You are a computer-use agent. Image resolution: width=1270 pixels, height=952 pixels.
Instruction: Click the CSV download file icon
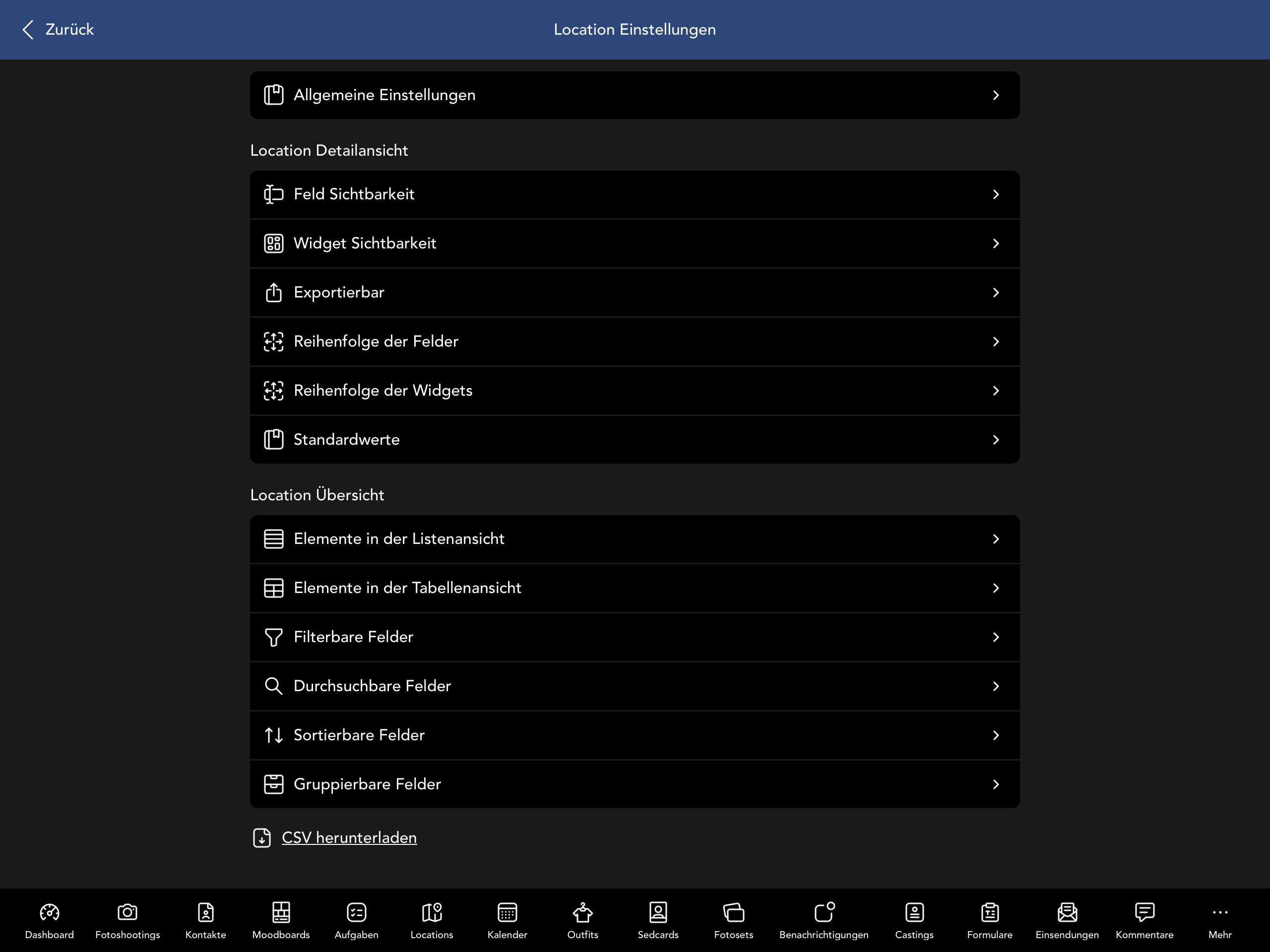[x=262, y=838]
